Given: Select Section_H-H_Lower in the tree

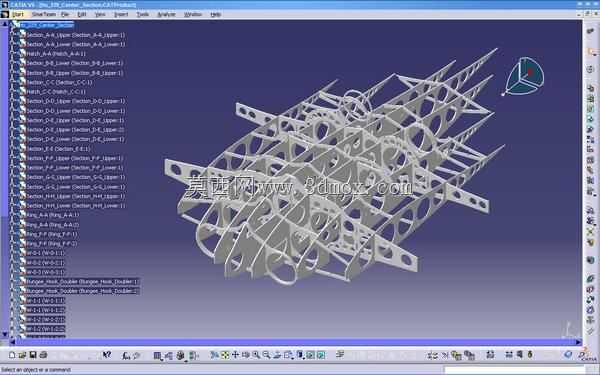Looking at the screenshot, I should 76,206.
